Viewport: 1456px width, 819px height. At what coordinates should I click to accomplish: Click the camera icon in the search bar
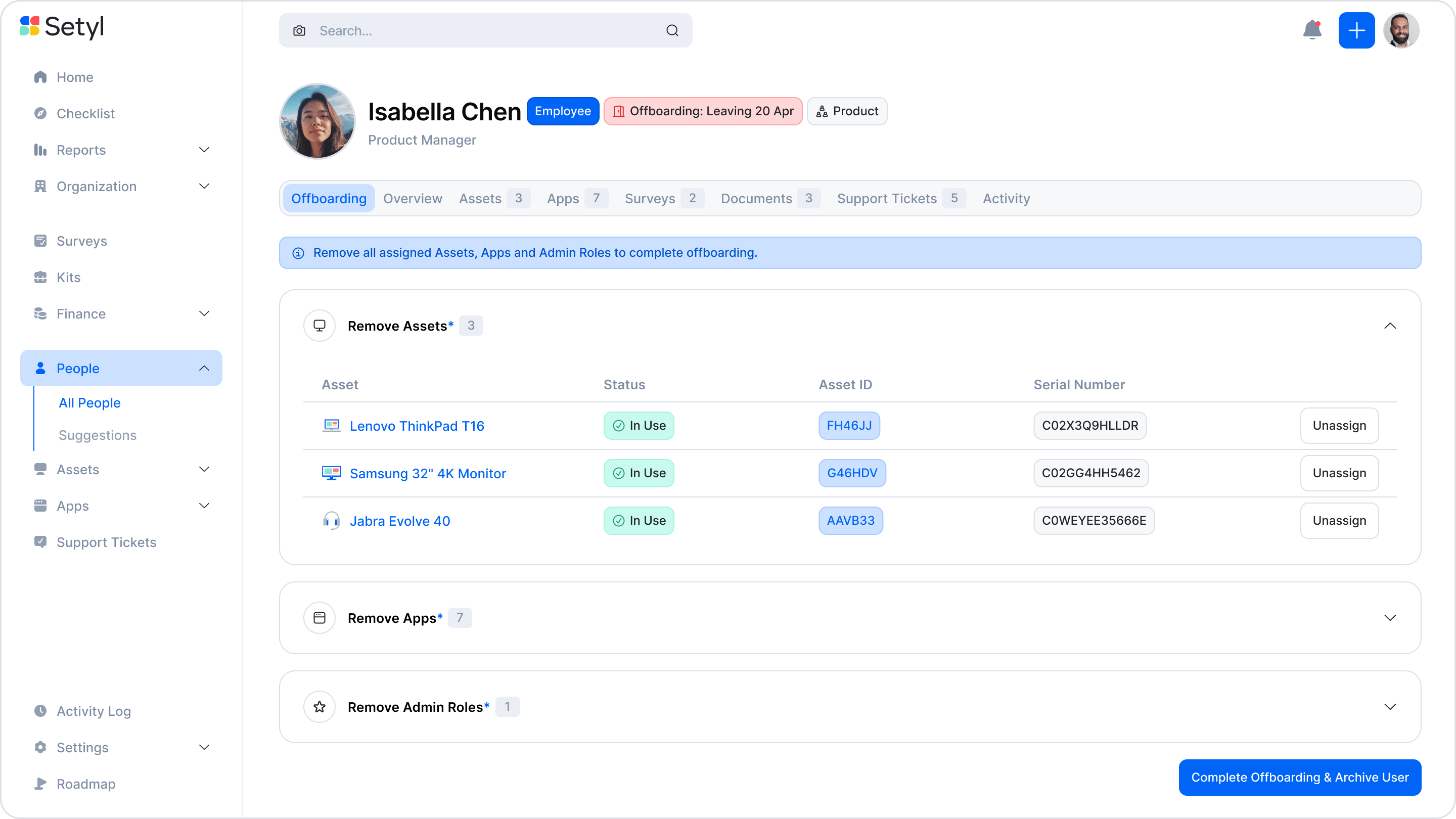coord(300,30)
